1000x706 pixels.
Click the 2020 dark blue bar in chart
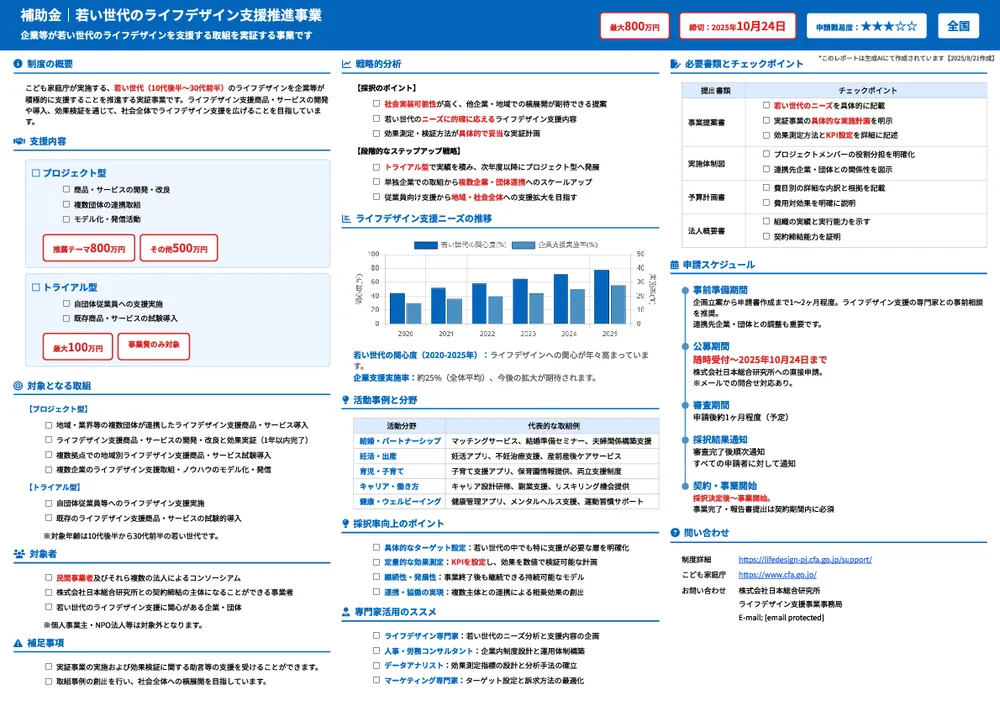397,309
